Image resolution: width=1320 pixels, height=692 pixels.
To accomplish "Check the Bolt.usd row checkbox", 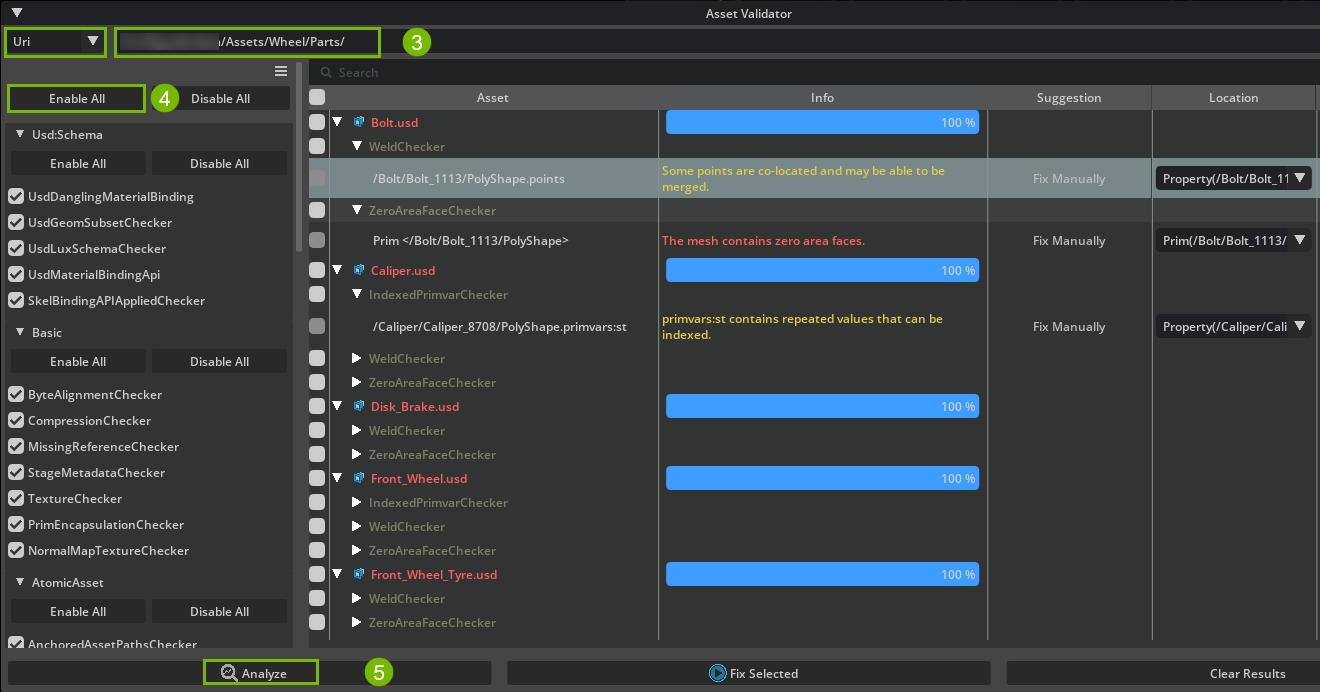I will [x=317, y=122].
